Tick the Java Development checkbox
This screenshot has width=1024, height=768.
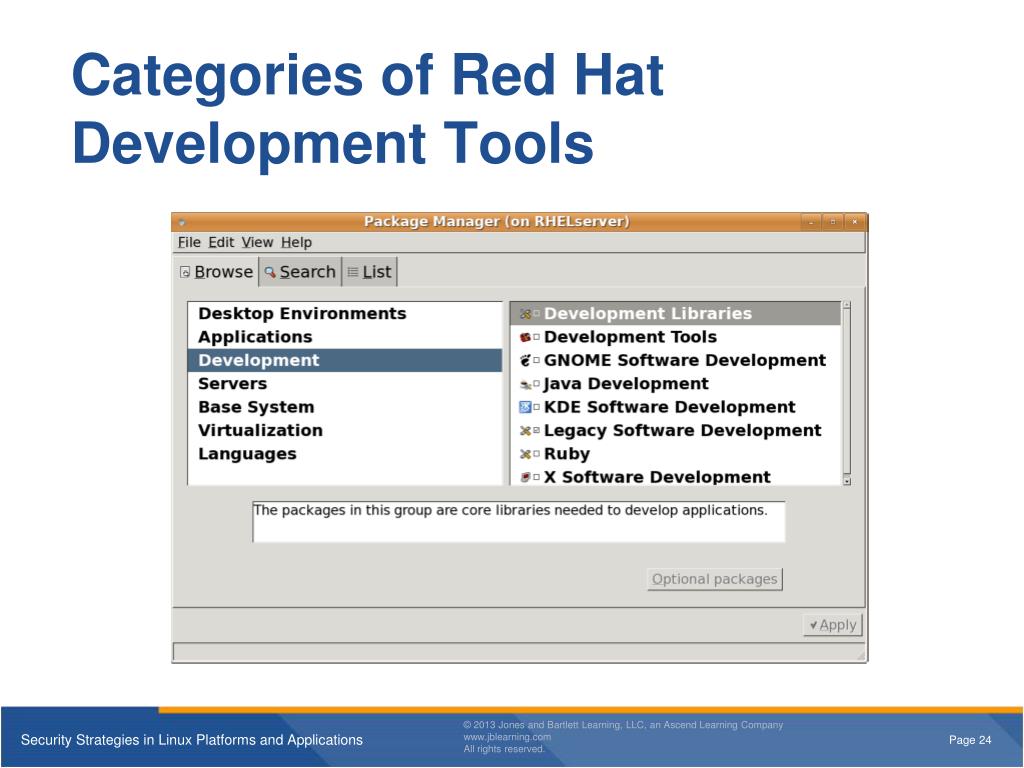[x=536, y=384]
